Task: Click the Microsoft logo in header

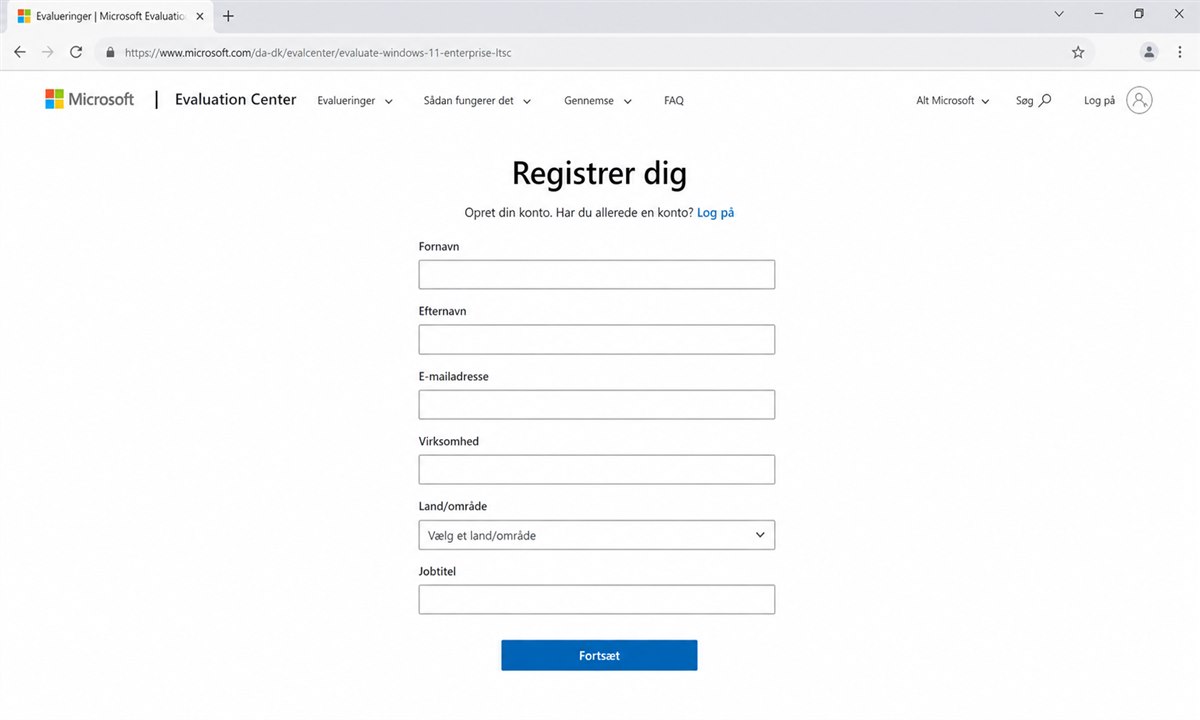Action: (89, 99)
